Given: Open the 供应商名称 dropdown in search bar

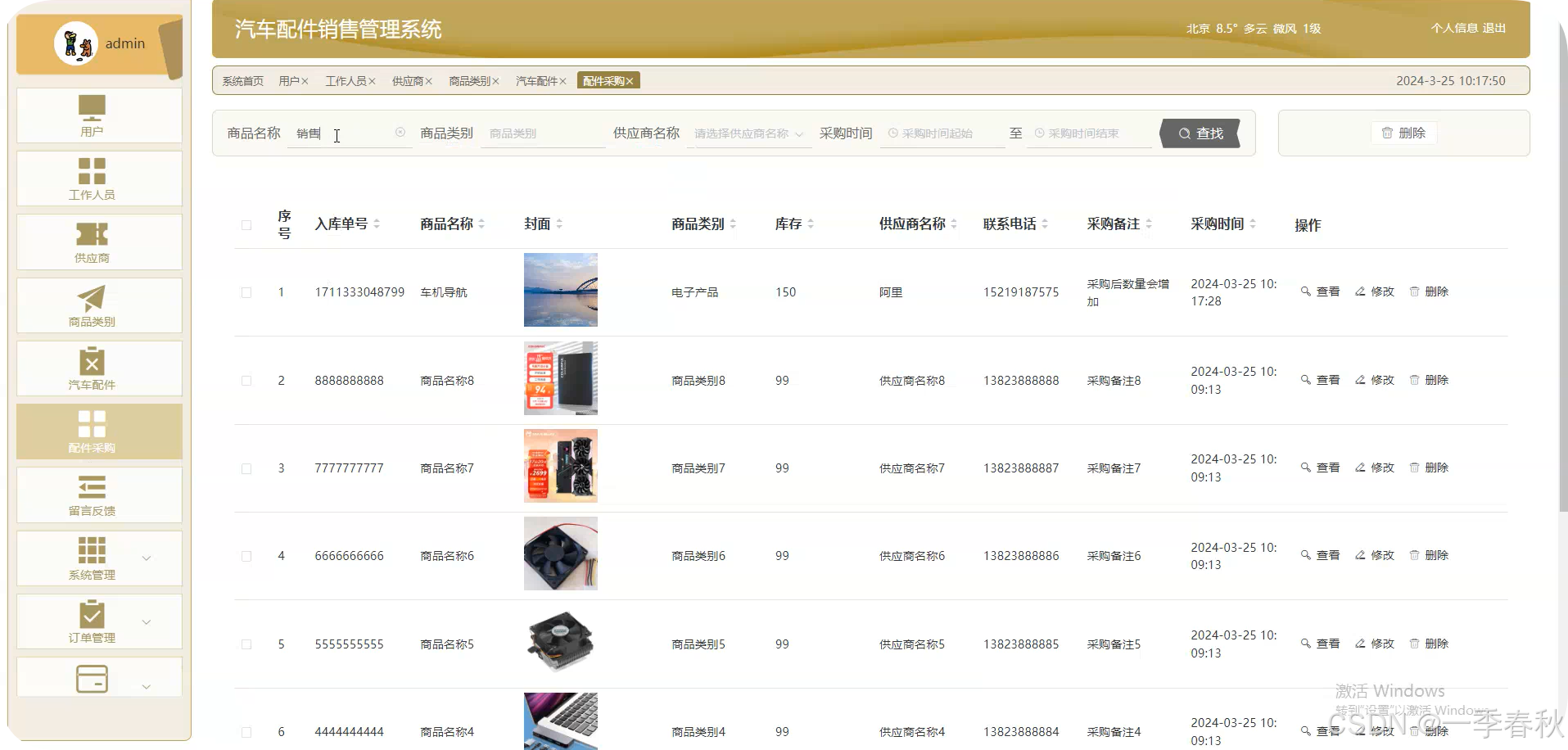Looking at the screenshot, I should [x=748, y=133].
